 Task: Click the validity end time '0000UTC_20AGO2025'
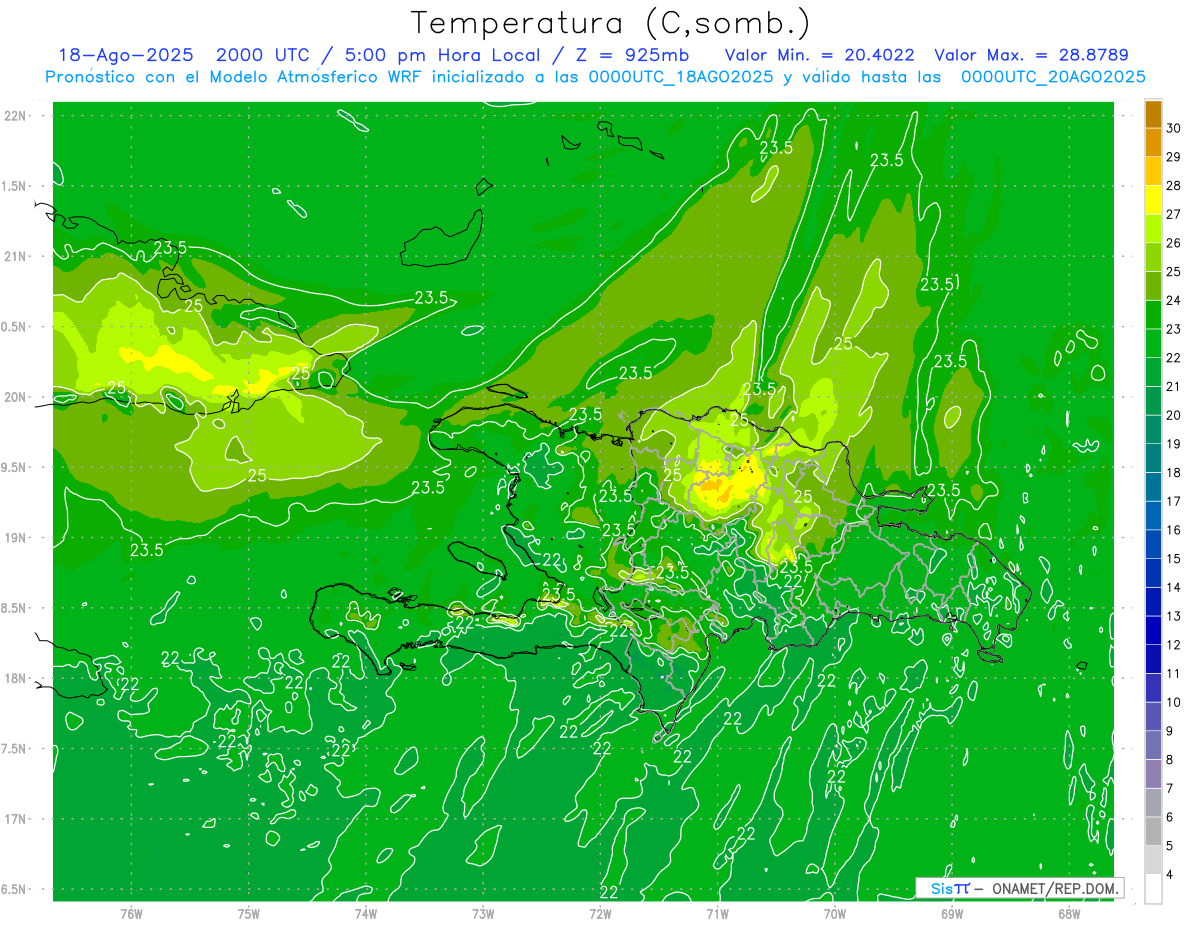[x=1053, y=77]
